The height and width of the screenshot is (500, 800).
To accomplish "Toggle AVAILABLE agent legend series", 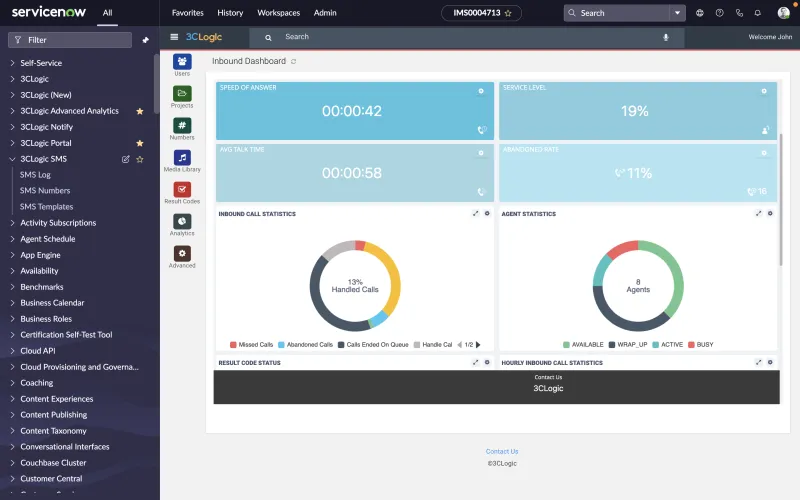I will [x=583, y=345].
